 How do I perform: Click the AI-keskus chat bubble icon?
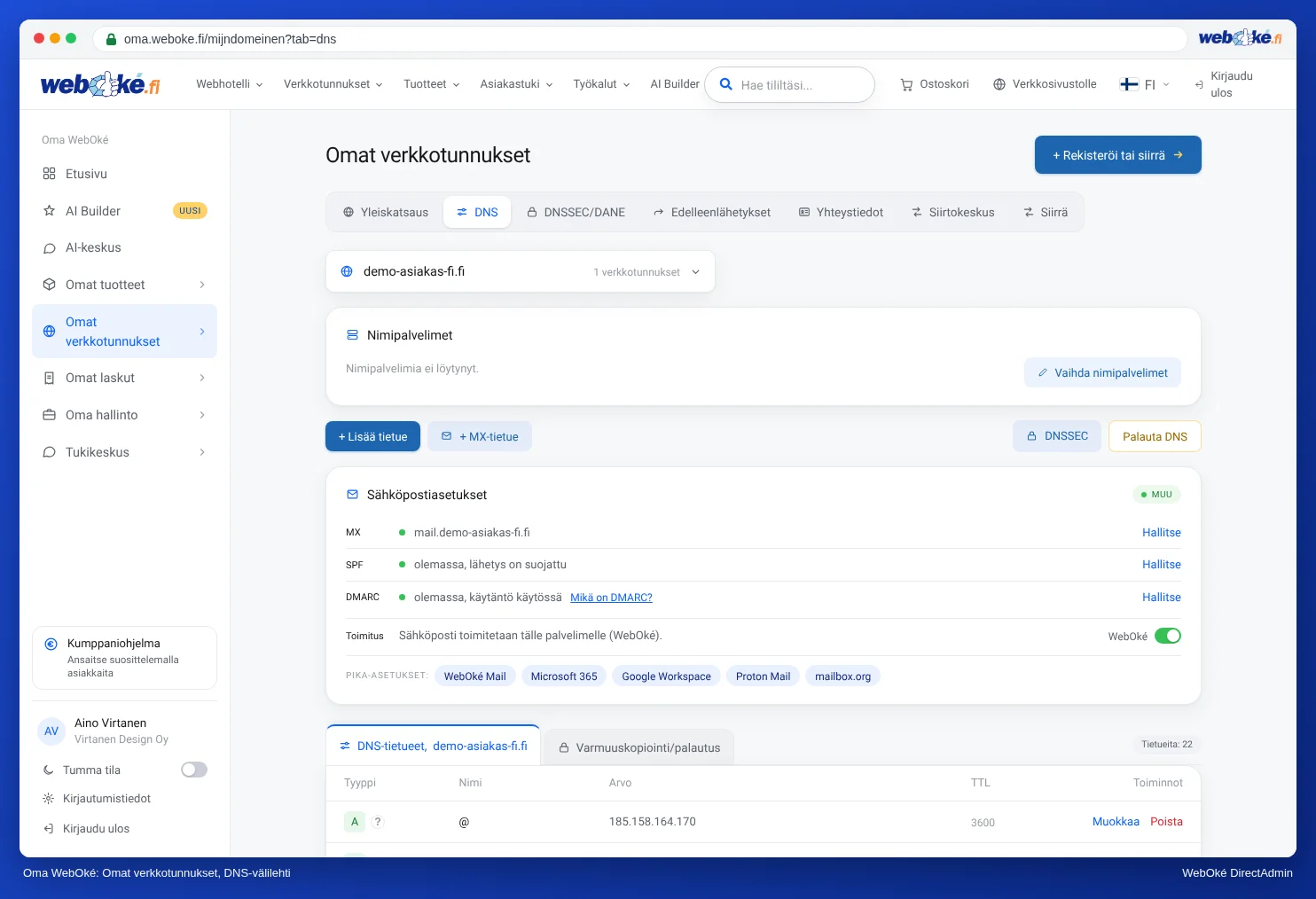50,248
